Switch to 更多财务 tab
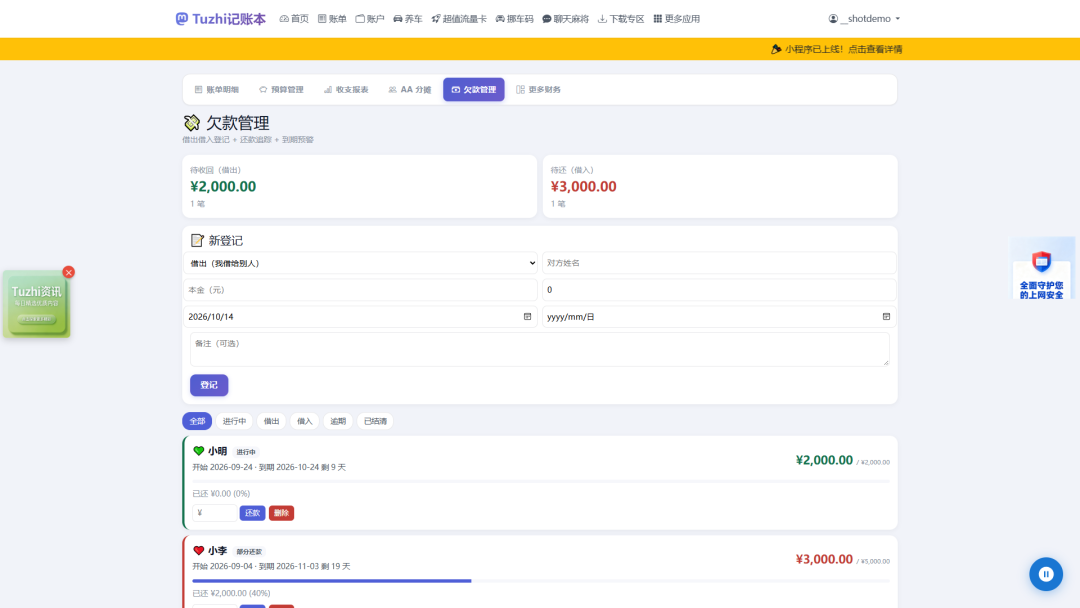Screen dimensions: 1080x608 pos(538,90)
